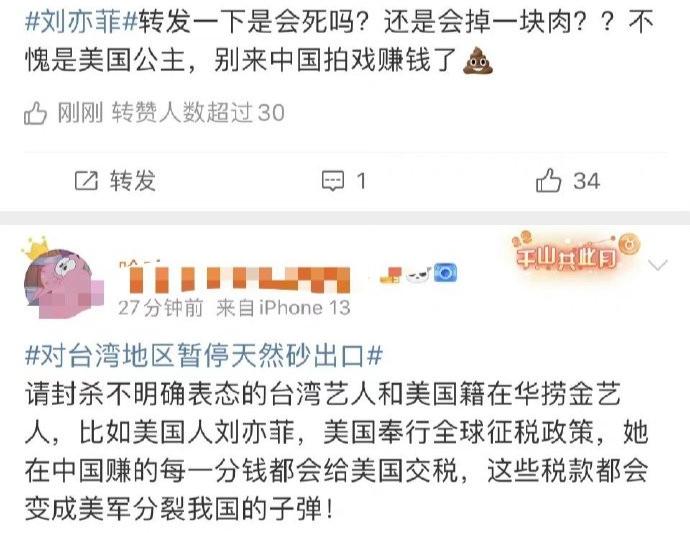Tap the blue camera badge icon
690x533 pixels.
coord(445,273)
